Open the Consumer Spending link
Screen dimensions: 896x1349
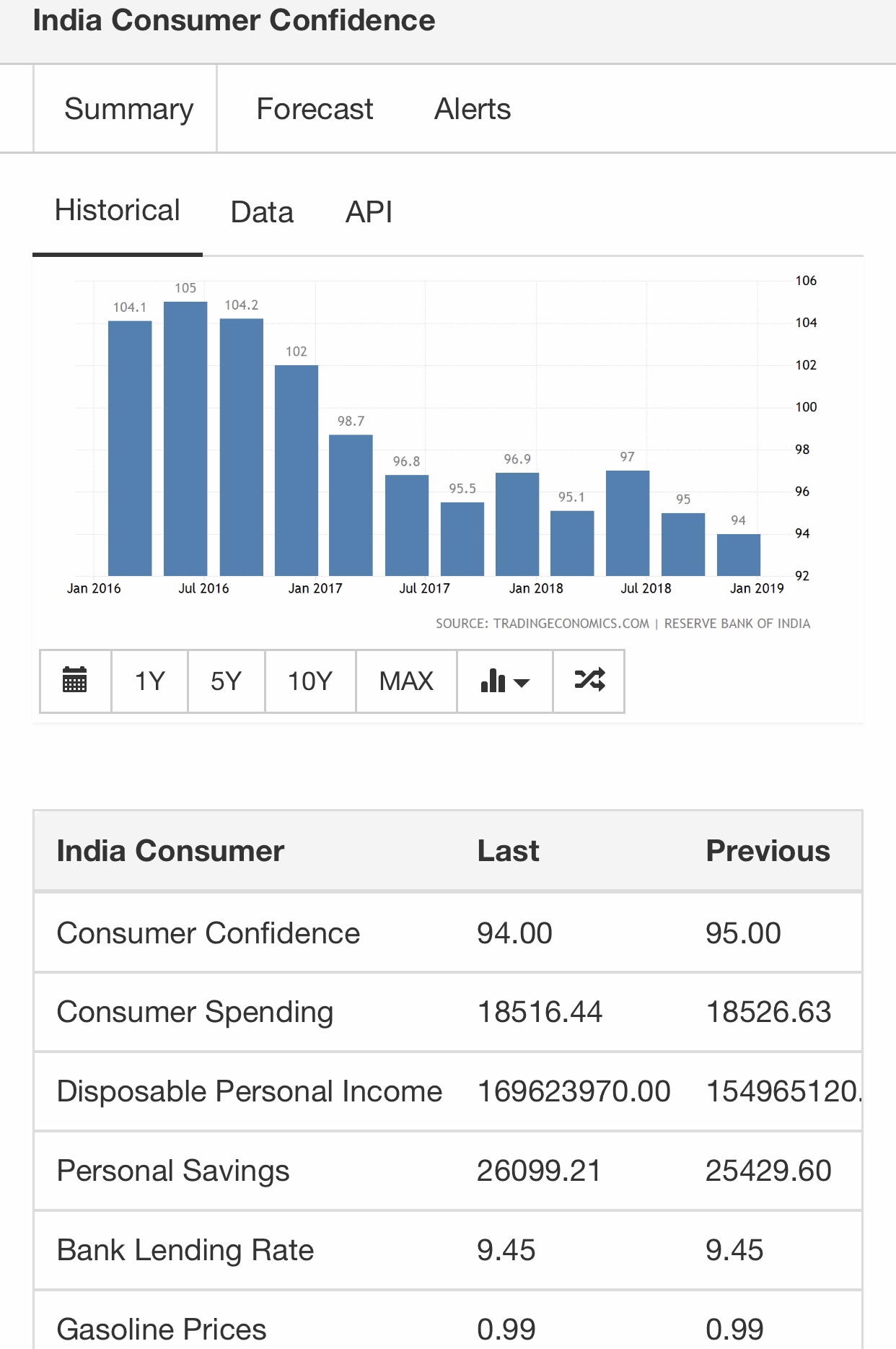pyautogui.click(x=195, y=1012)
